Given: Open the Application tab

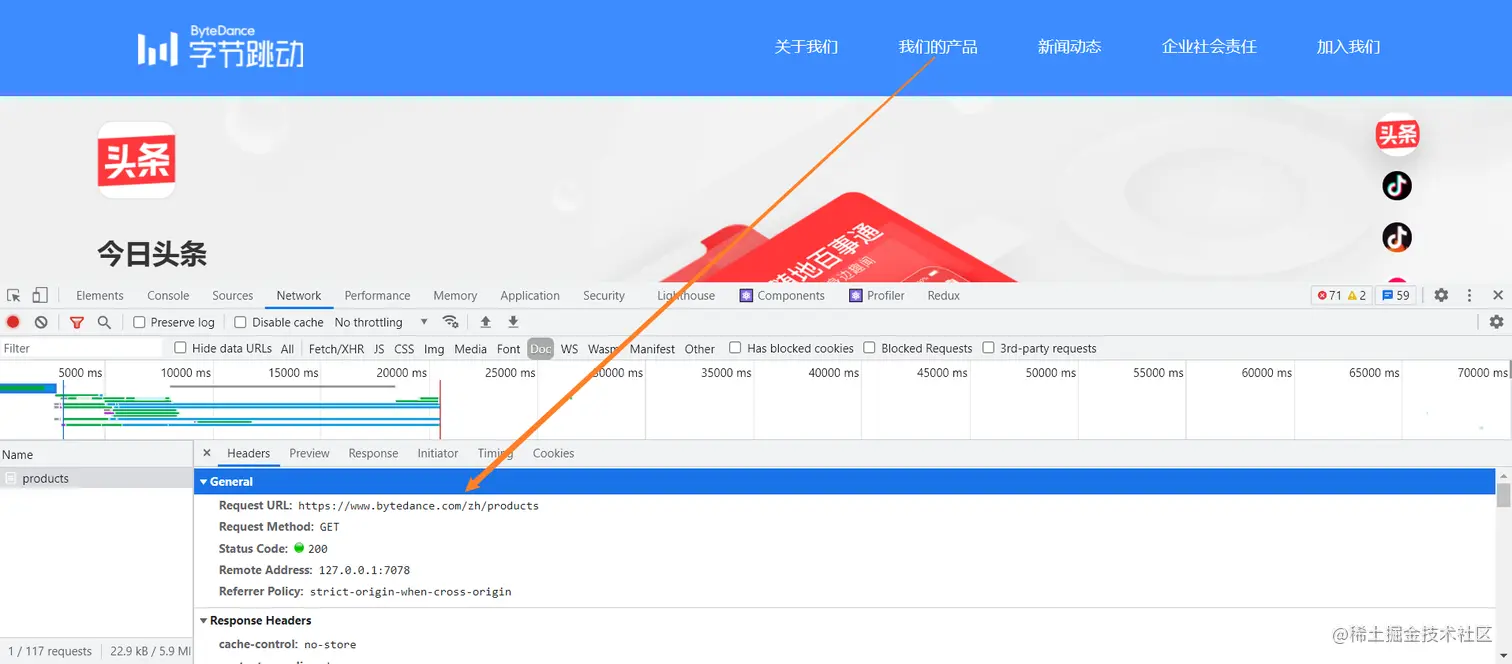Looking at the screenshot, I should (530, 295).
